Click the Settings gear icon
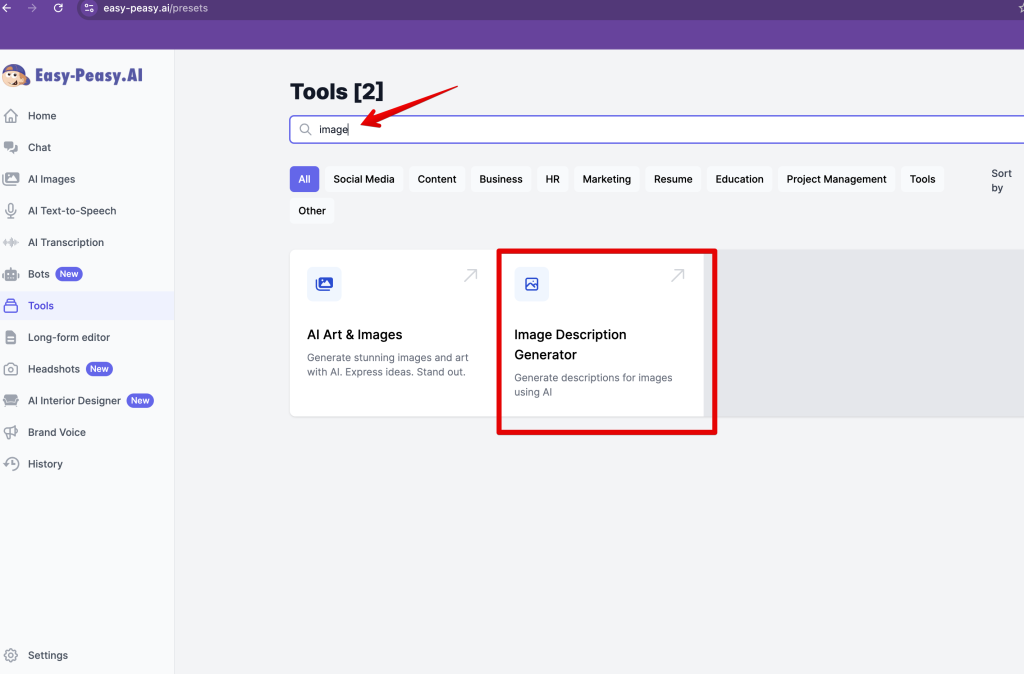 click(x=11, y=656)
